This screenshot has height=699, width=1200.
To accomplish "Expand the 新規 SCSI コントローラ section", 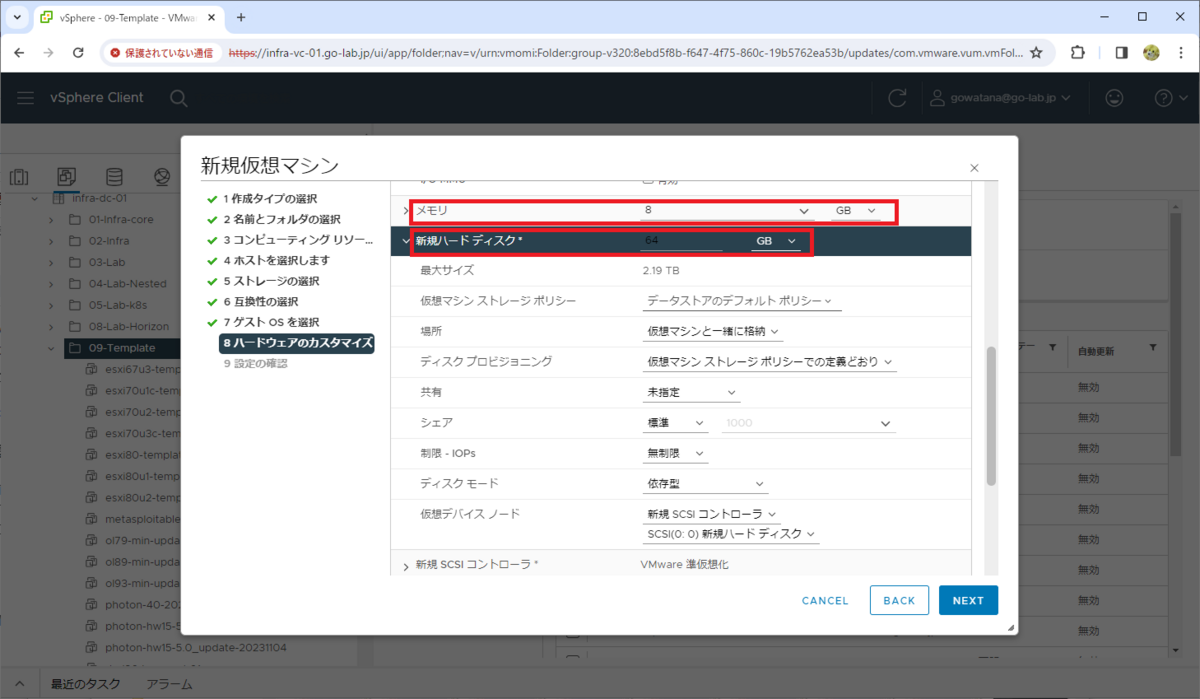I will click(406, 566).
